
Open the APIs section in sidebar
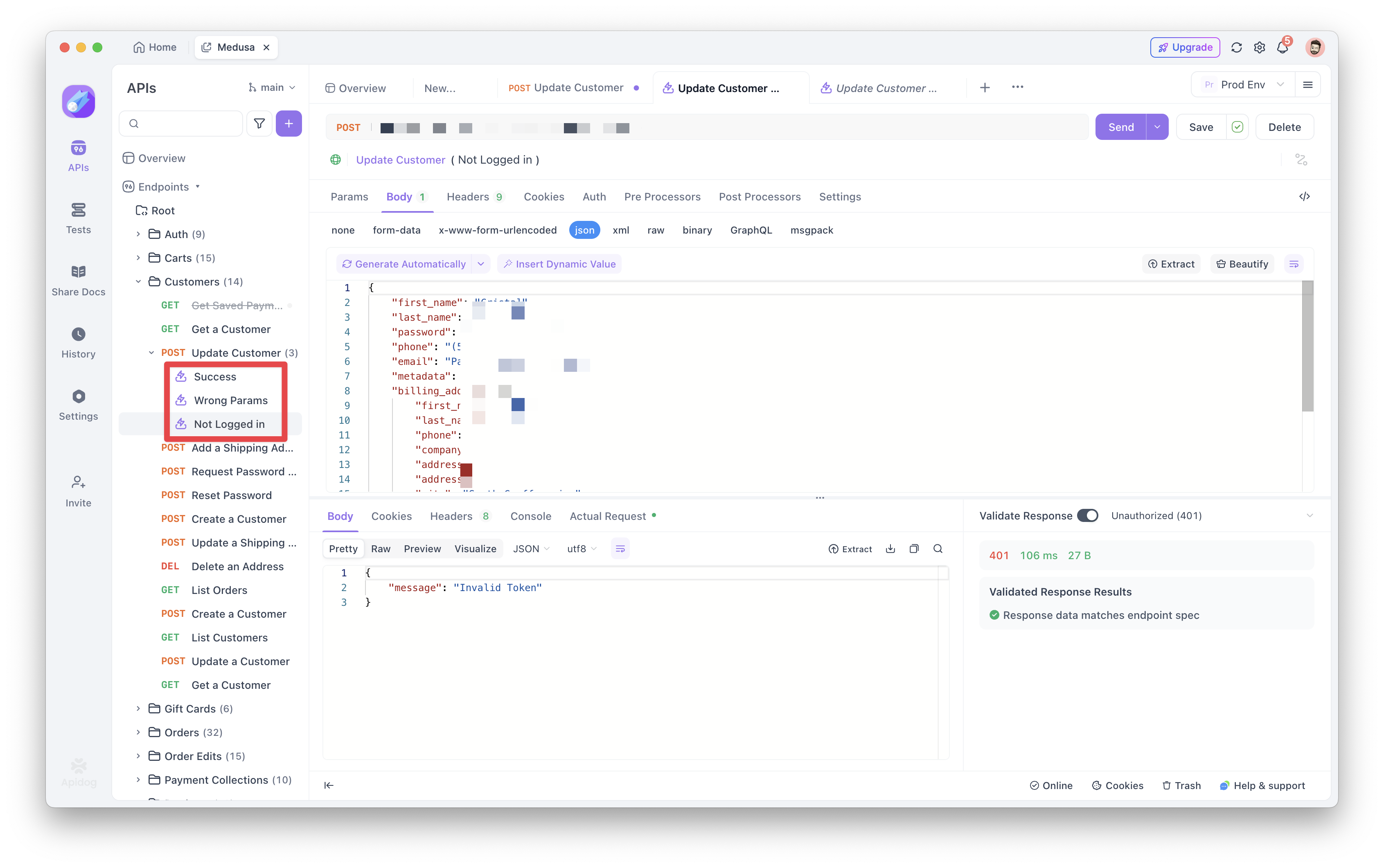78,155
